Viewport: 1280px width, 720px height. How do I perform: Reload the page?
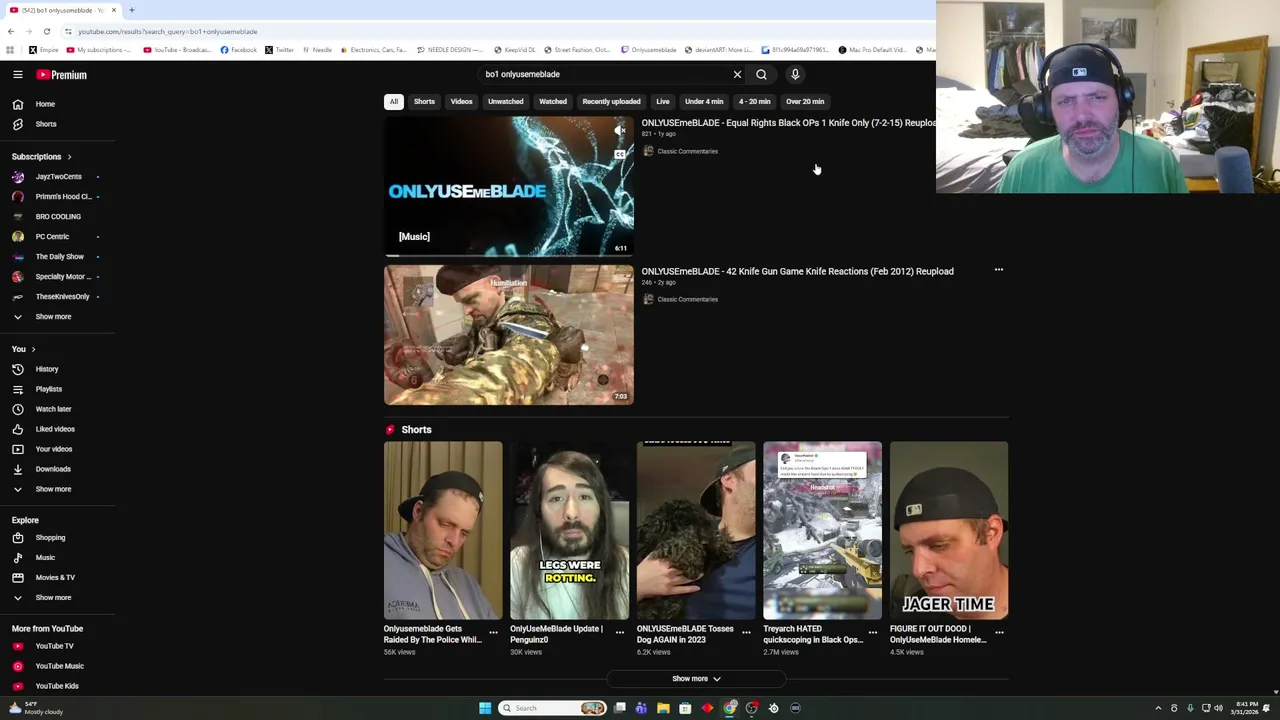(x=46, y=31)
